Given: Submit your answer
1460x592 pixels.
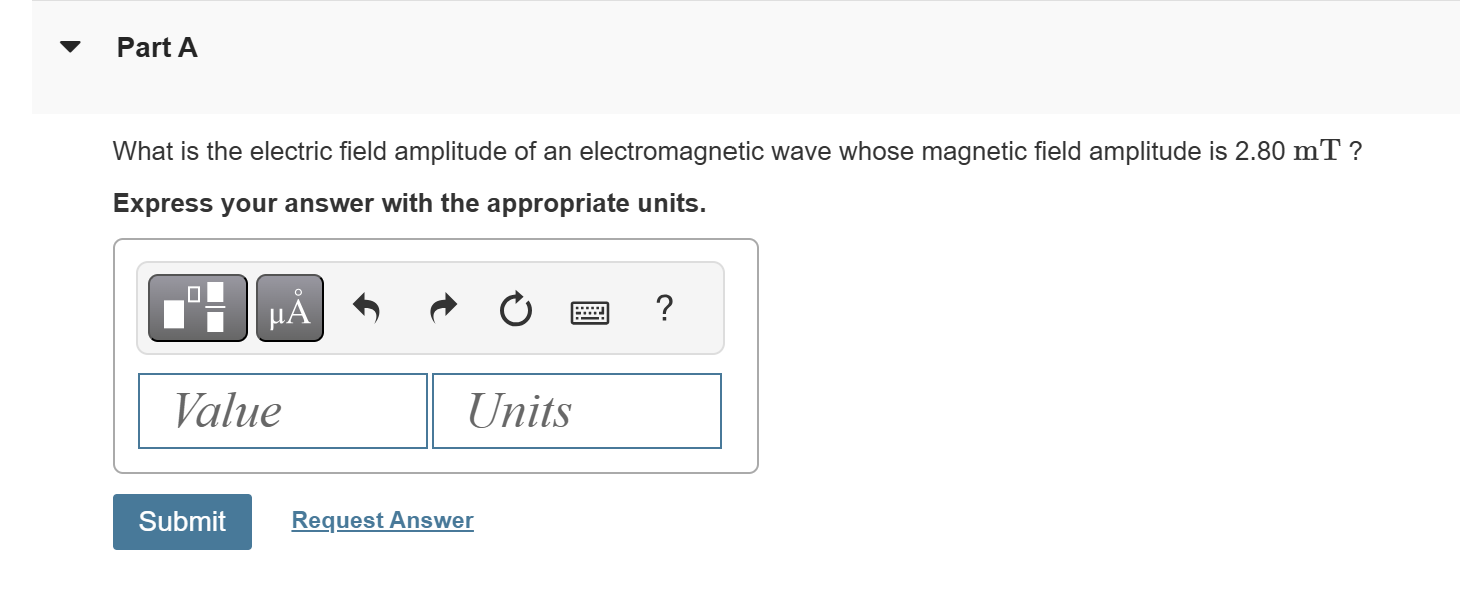Looking at the screenshot, I should pos(182,521).
